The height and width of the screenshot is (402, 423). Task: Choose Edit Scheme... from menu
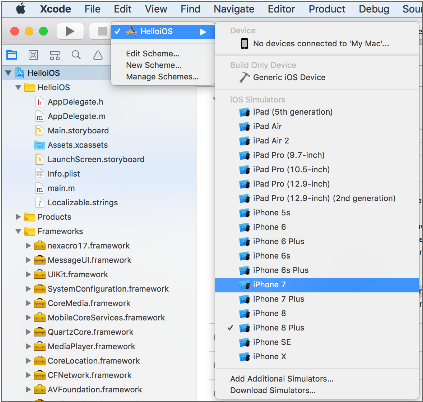[x=153, y=54]
